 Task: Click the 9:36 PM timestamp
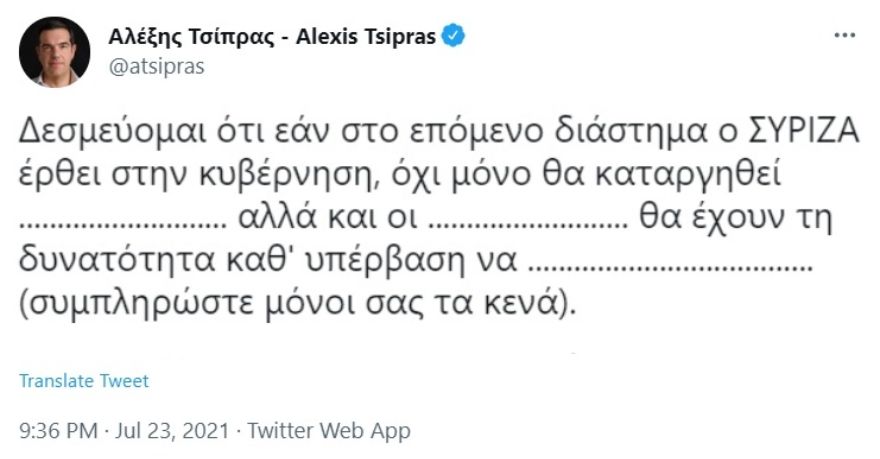(58, 431)
